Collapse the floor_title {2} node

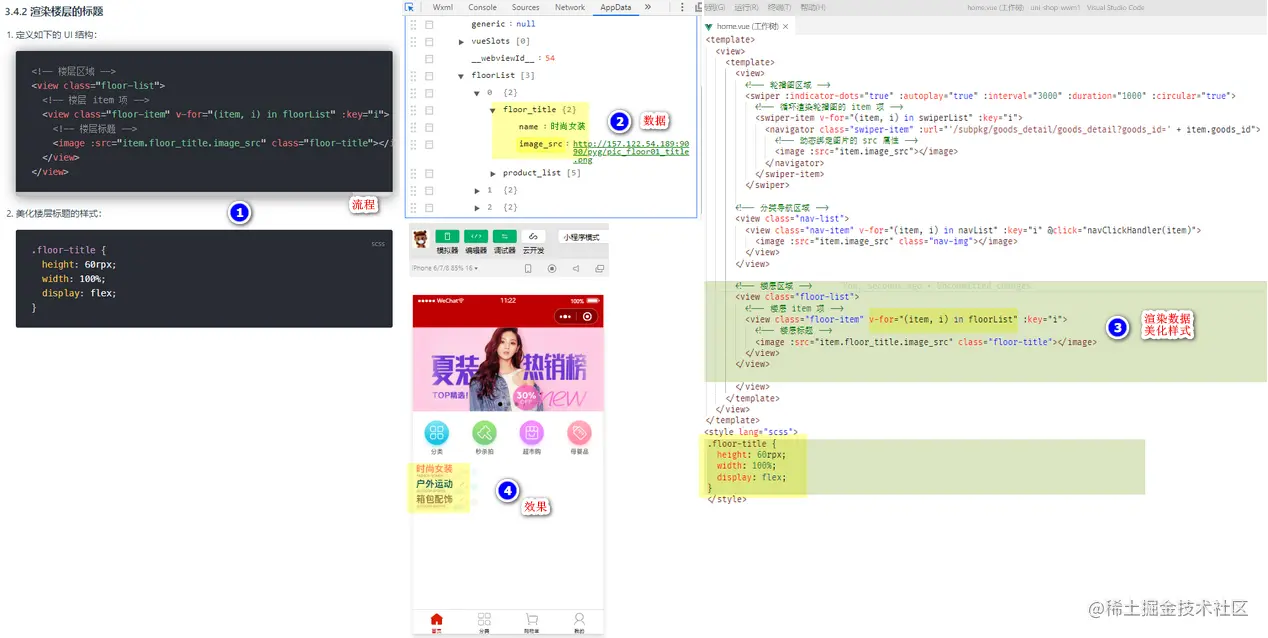493,109
